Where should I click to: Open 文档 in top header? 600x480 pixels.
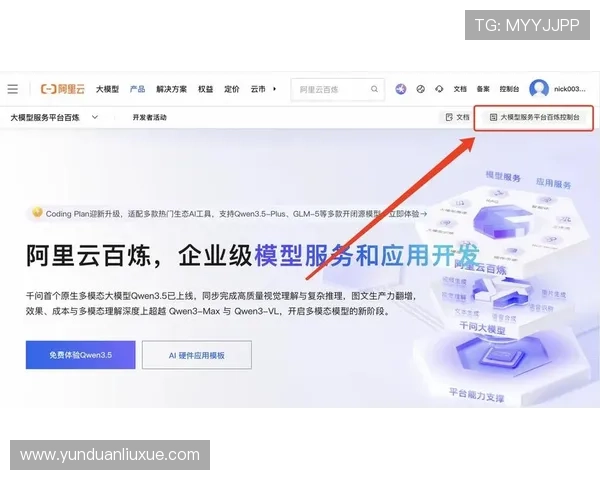coord(460,89)
